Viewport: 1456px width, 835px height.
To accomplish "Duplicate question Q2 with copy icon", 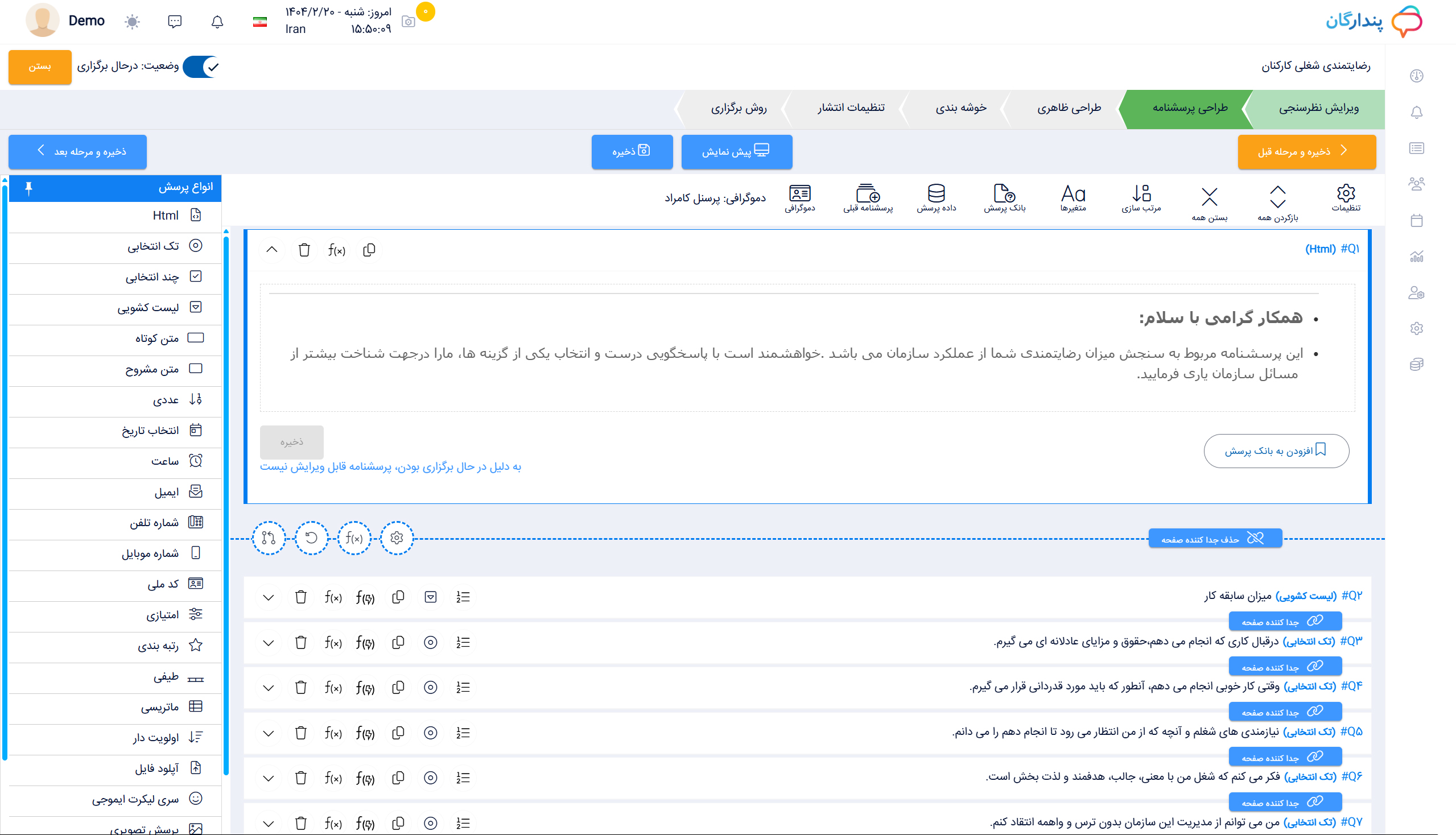I will [398, 597].
